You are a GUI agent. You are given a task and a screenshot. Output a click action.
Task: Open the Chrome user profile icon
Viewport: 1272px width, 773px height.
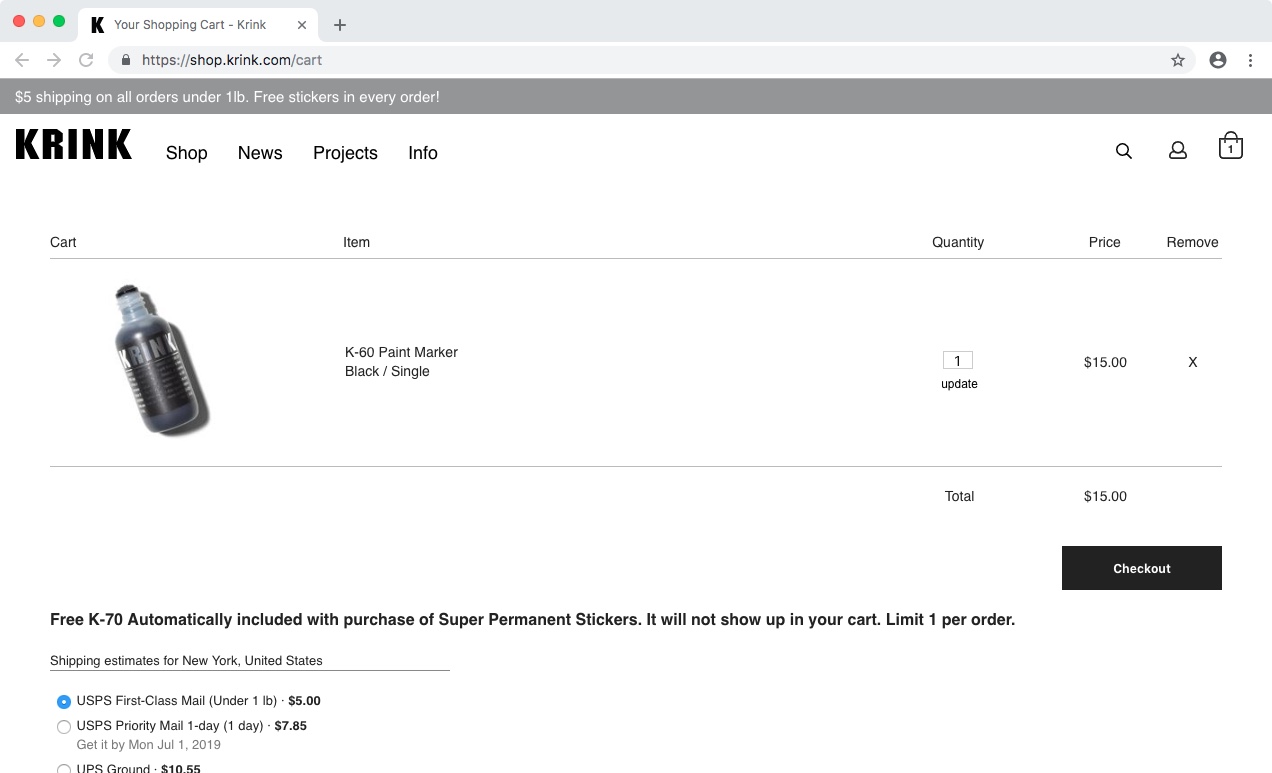pyautogui.click(x=1218, y=60)
